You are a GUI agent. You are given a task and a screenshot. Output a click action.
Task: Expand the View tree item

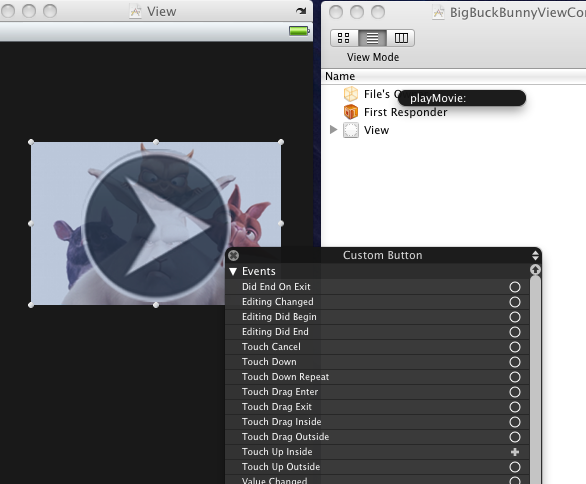(333, 130)
